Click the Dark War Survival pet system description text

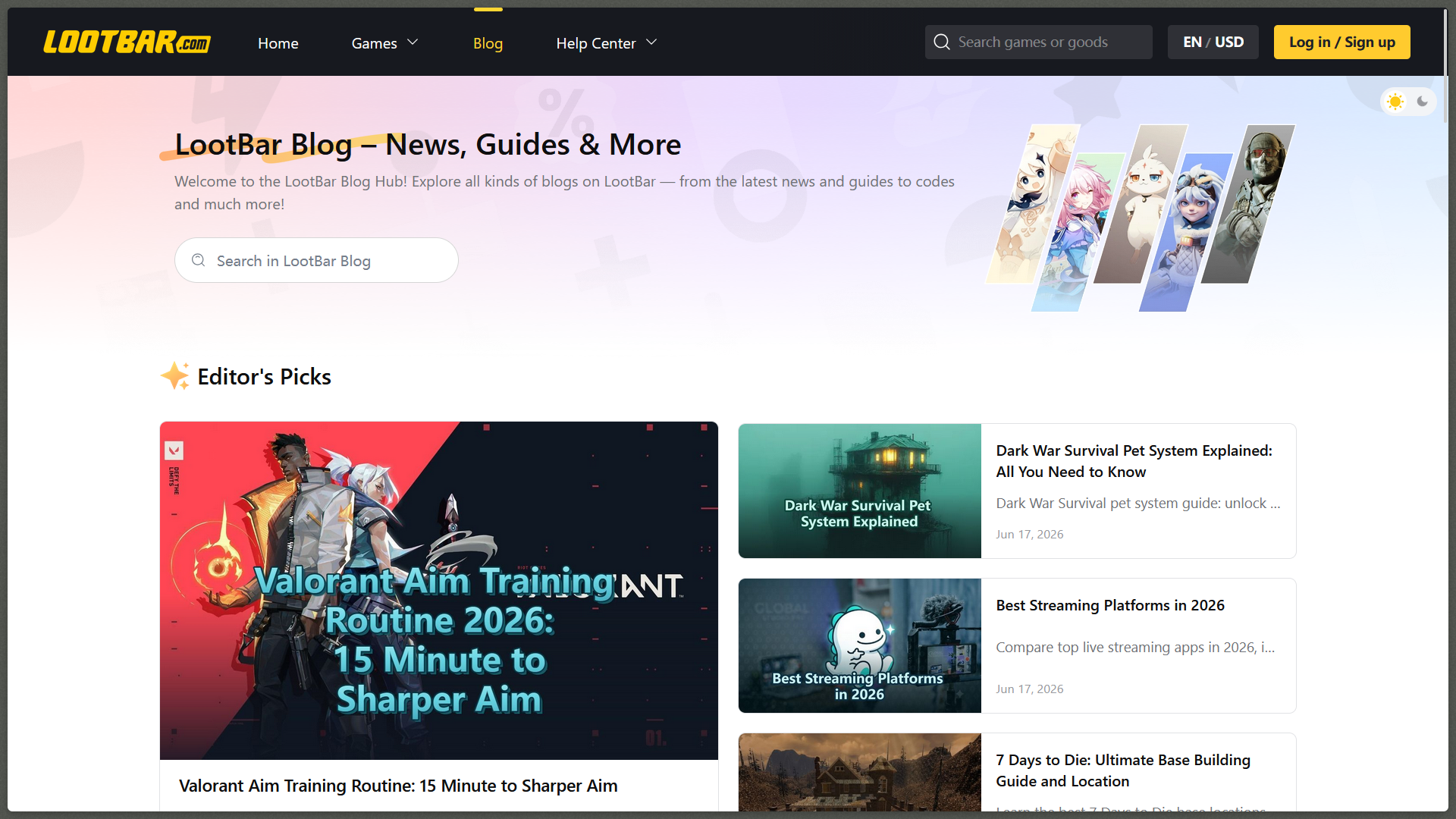point(1138,504)
